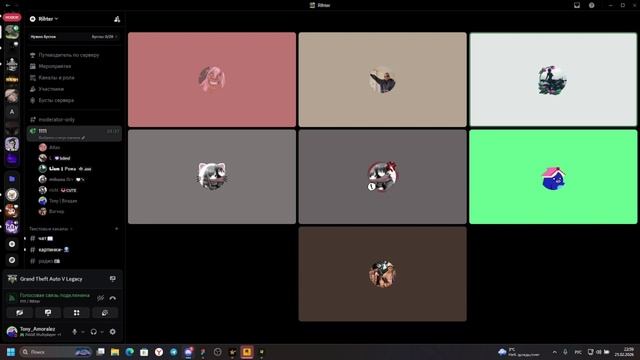Viewport: 640px width, 360px height.
Task: Collapse the Текстовые каналы category
Action: click(x=51, y=229)
